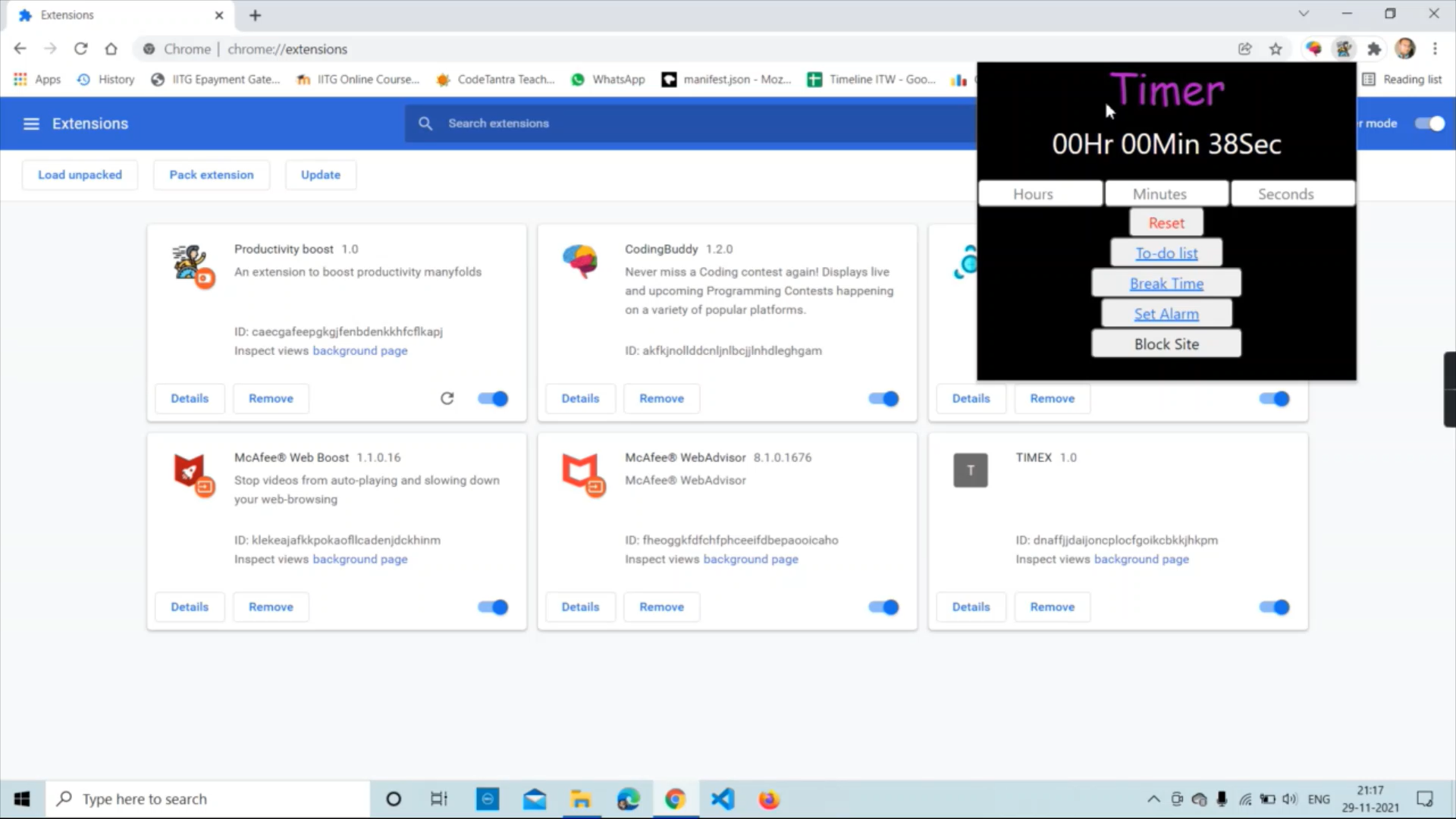
Task: Click the share icon in address bar
Action: (x=1245, y=48)
